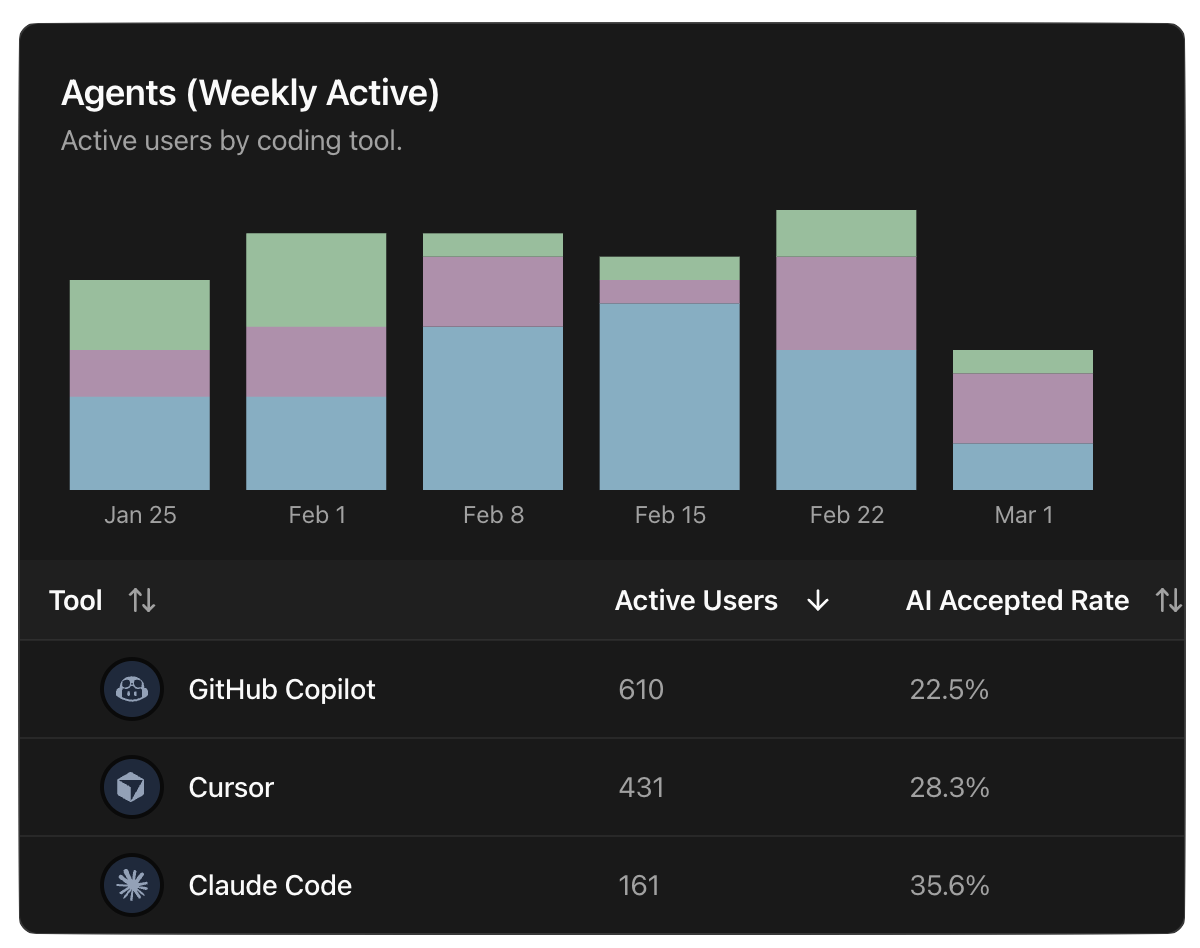Click the 35.6% accepted rate for Claude Code
This screenshot has width=1200, height=948.
949,886
